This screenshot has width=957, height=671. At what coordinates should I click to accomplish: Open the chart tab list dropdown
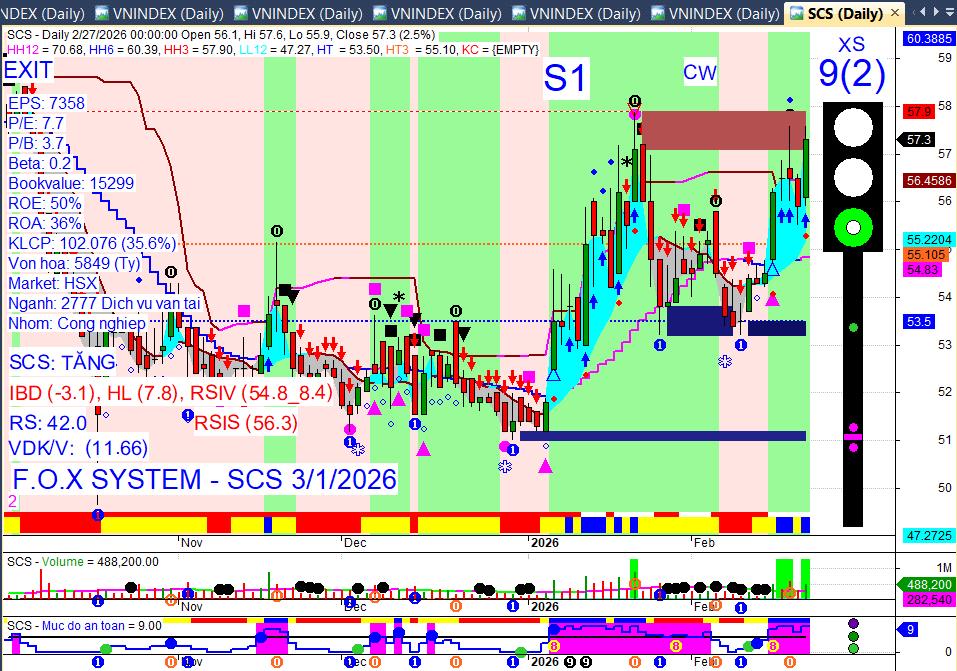951,12
